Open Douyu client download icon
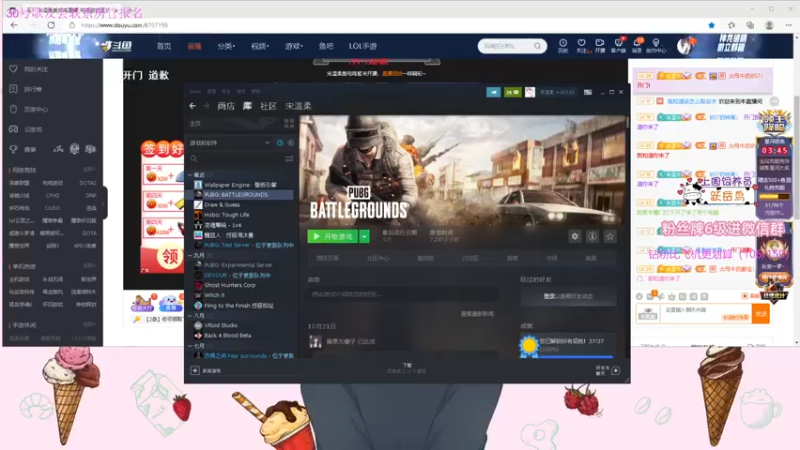This screenshot has height=450, width=800. pos(618,45)
